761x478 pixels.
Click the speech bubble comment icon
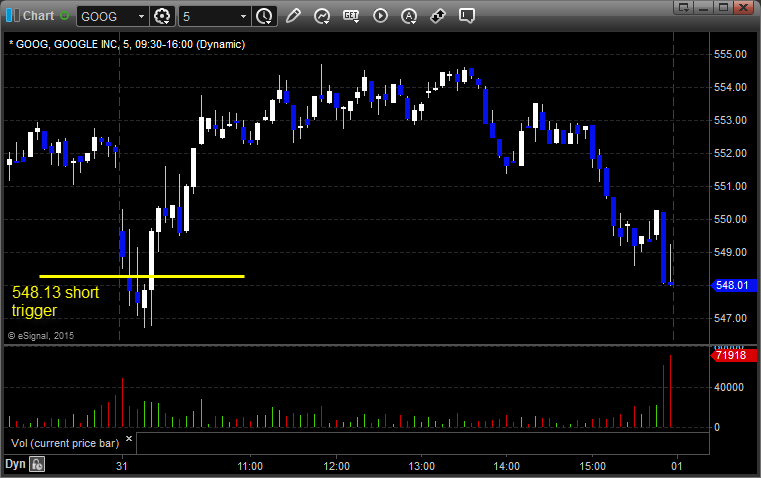466,16
